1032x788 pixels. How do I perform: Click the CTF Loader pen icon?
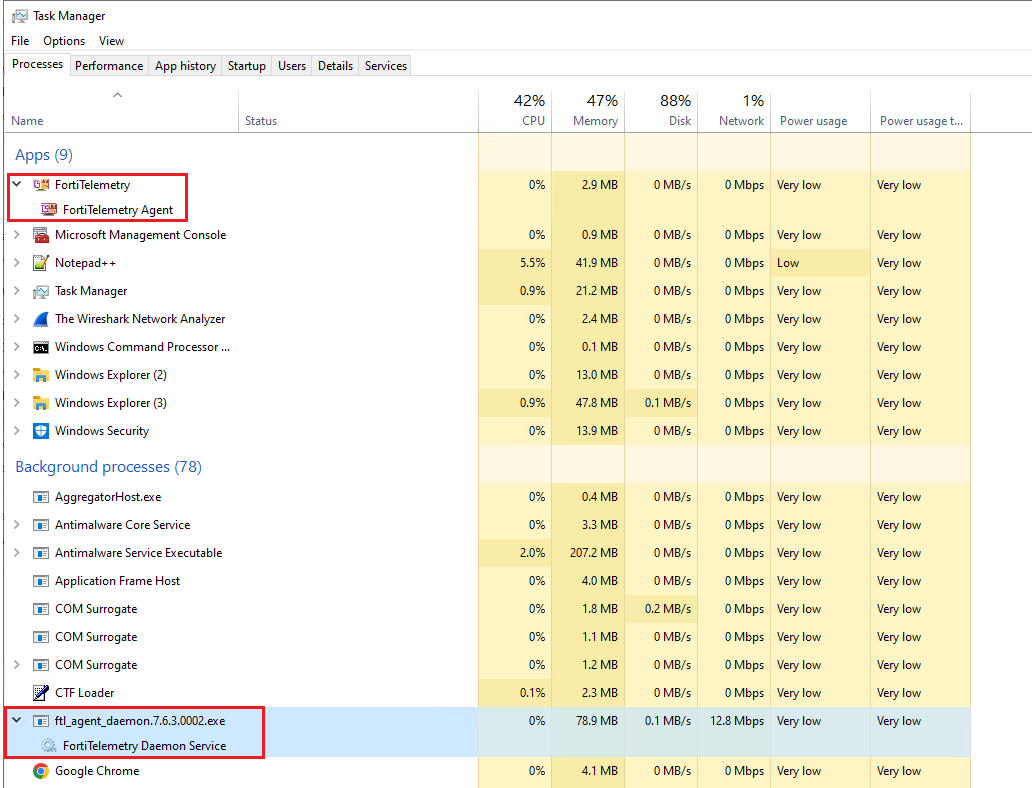tap(41, 693)
